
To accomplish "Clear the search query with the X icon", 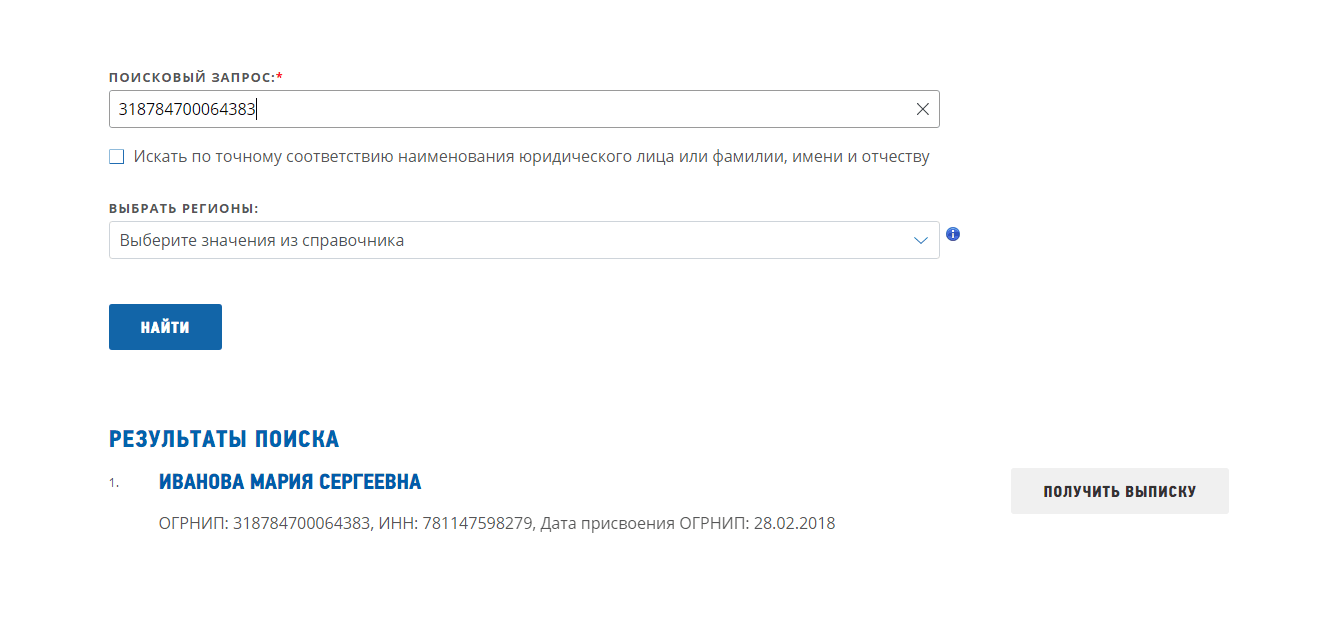I will [922, 109].
